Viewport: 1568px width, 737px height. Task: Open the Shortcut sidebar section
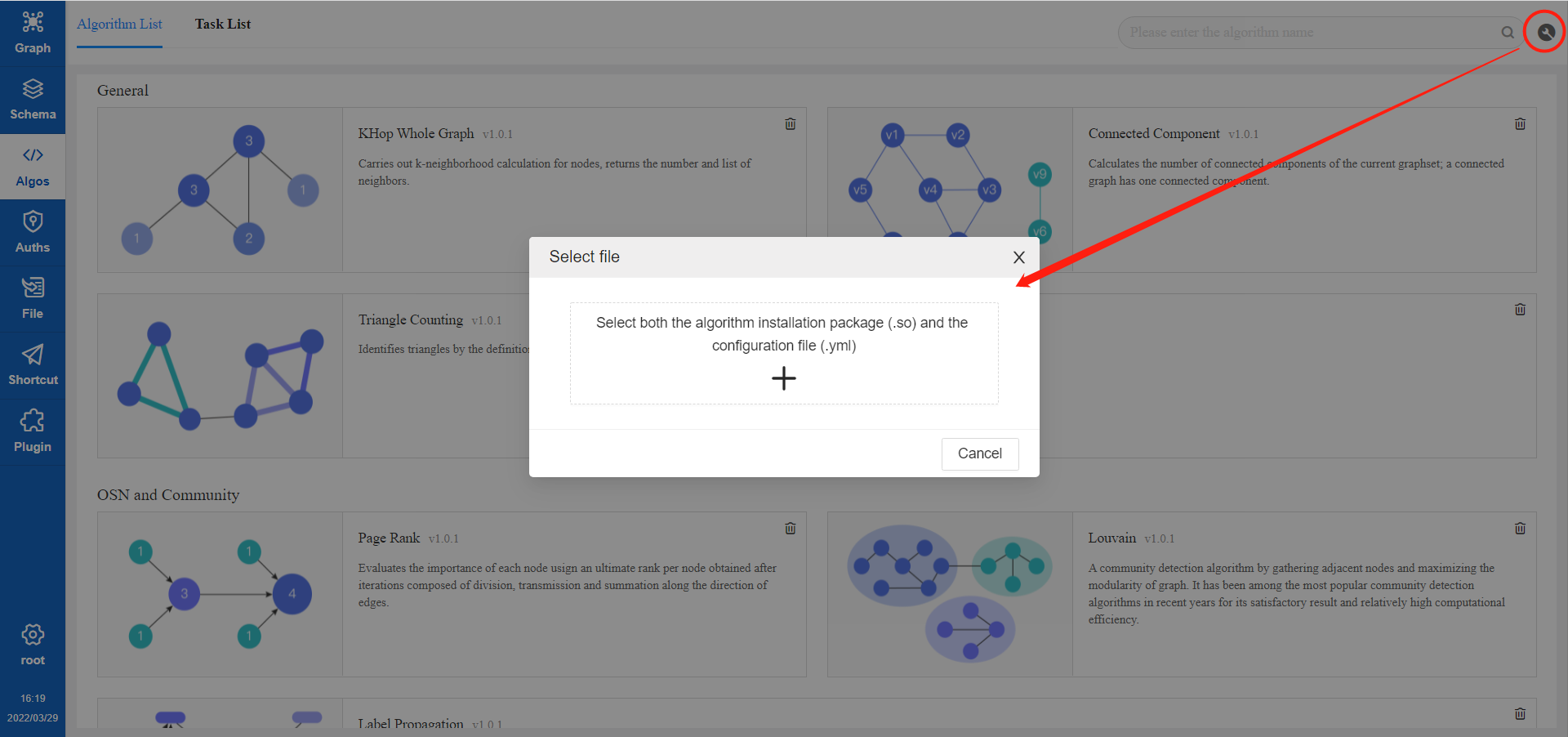click(x=33, y=365)
